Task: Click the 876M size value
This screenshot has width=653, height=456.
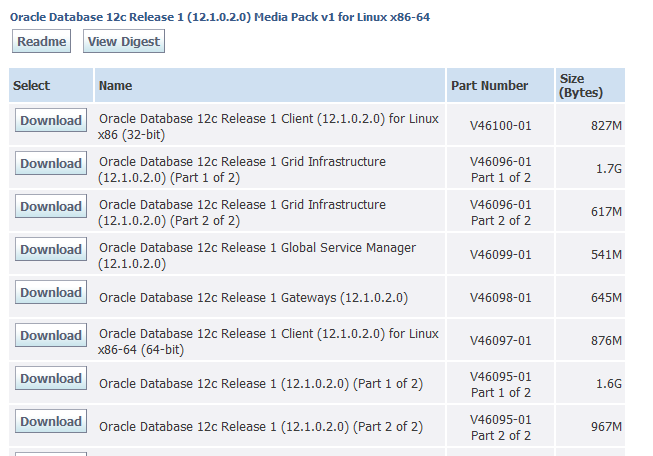Action: 606,341
